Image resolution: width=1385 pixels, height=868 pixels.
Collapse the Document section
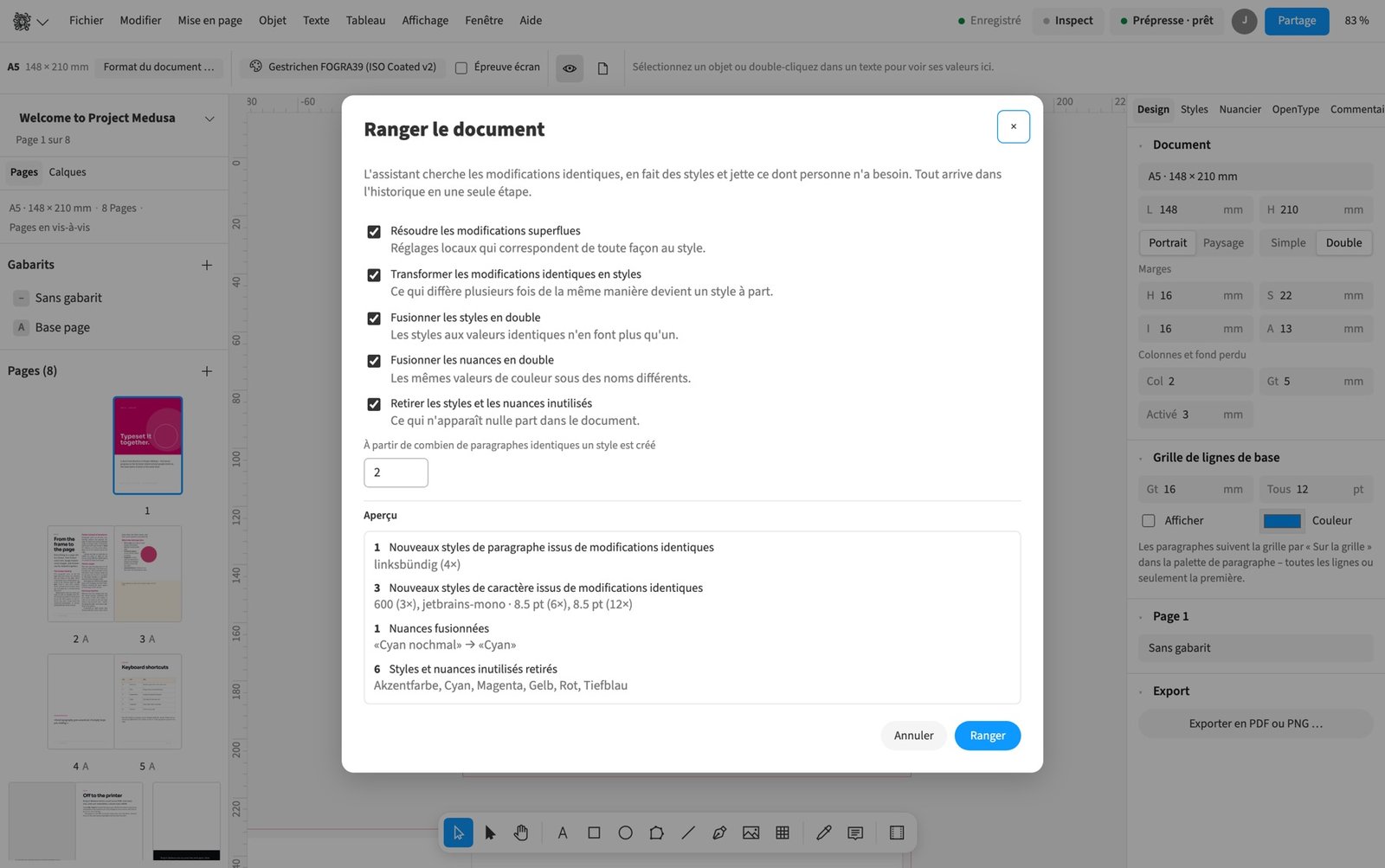tap(1141, 145)
